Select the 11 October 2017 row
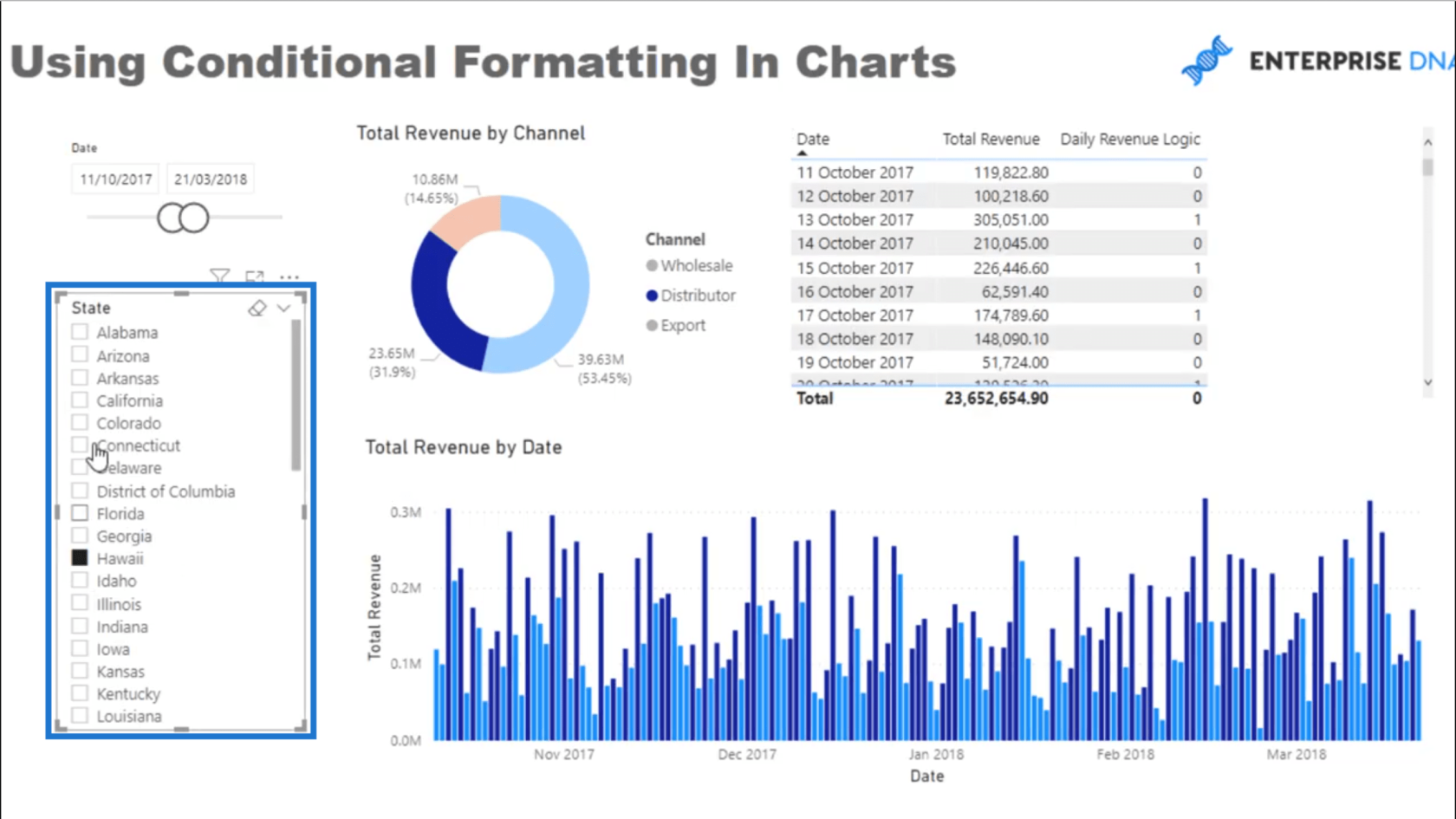This screenshot has height=819, width=1456. point(998,172)
